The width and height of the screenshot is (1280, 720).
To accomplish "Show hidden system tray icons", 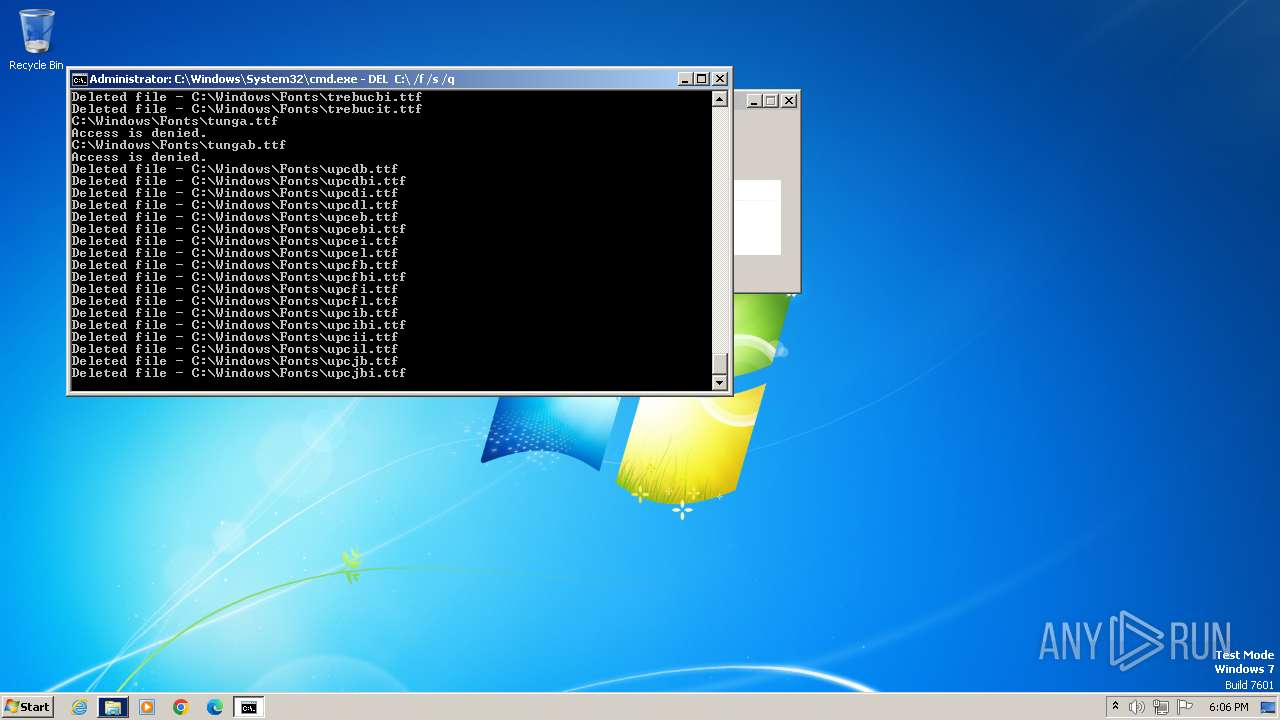I will point(1115,707).
